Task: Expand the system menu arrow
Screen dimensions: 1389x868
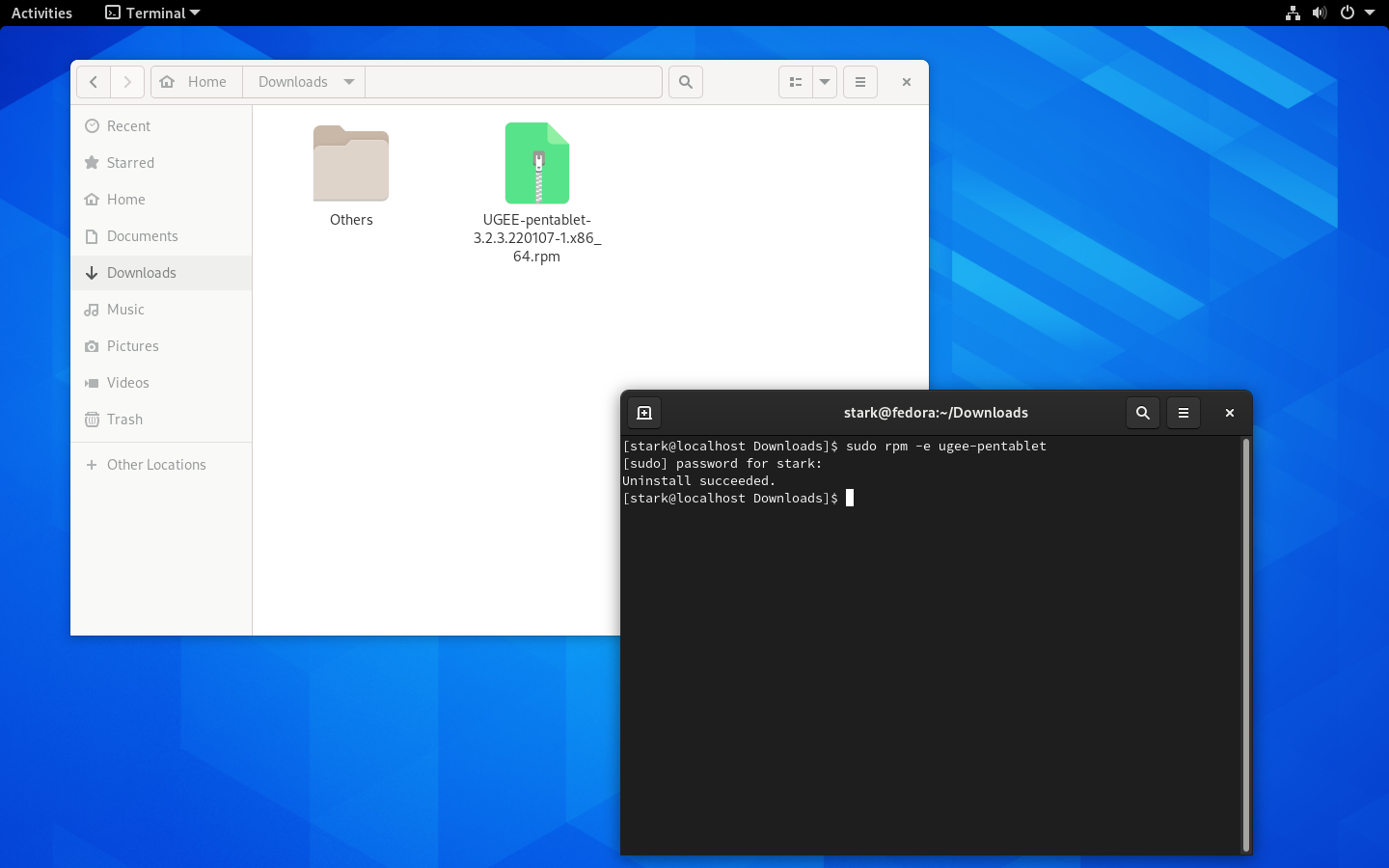Action: (1370, 13)
